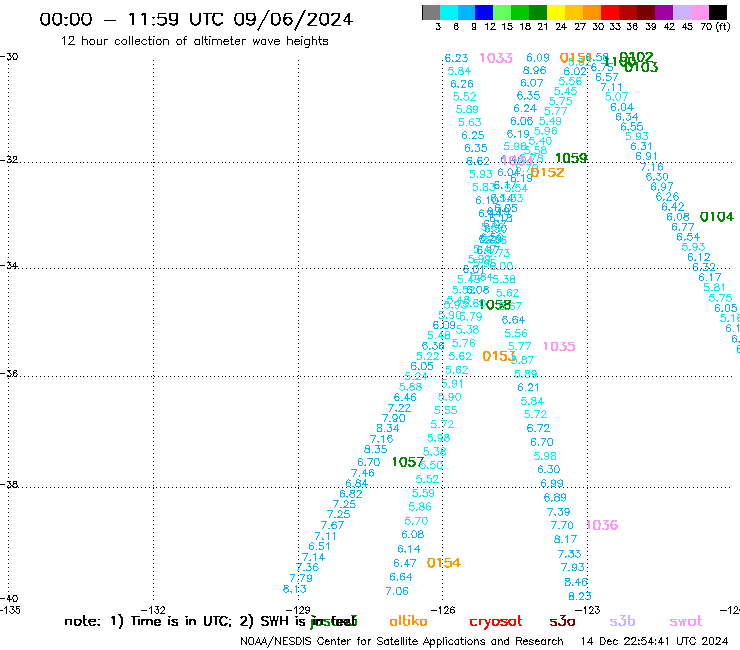
Task: Click the pink swot time label "1033"
Action: pos(496,58)
